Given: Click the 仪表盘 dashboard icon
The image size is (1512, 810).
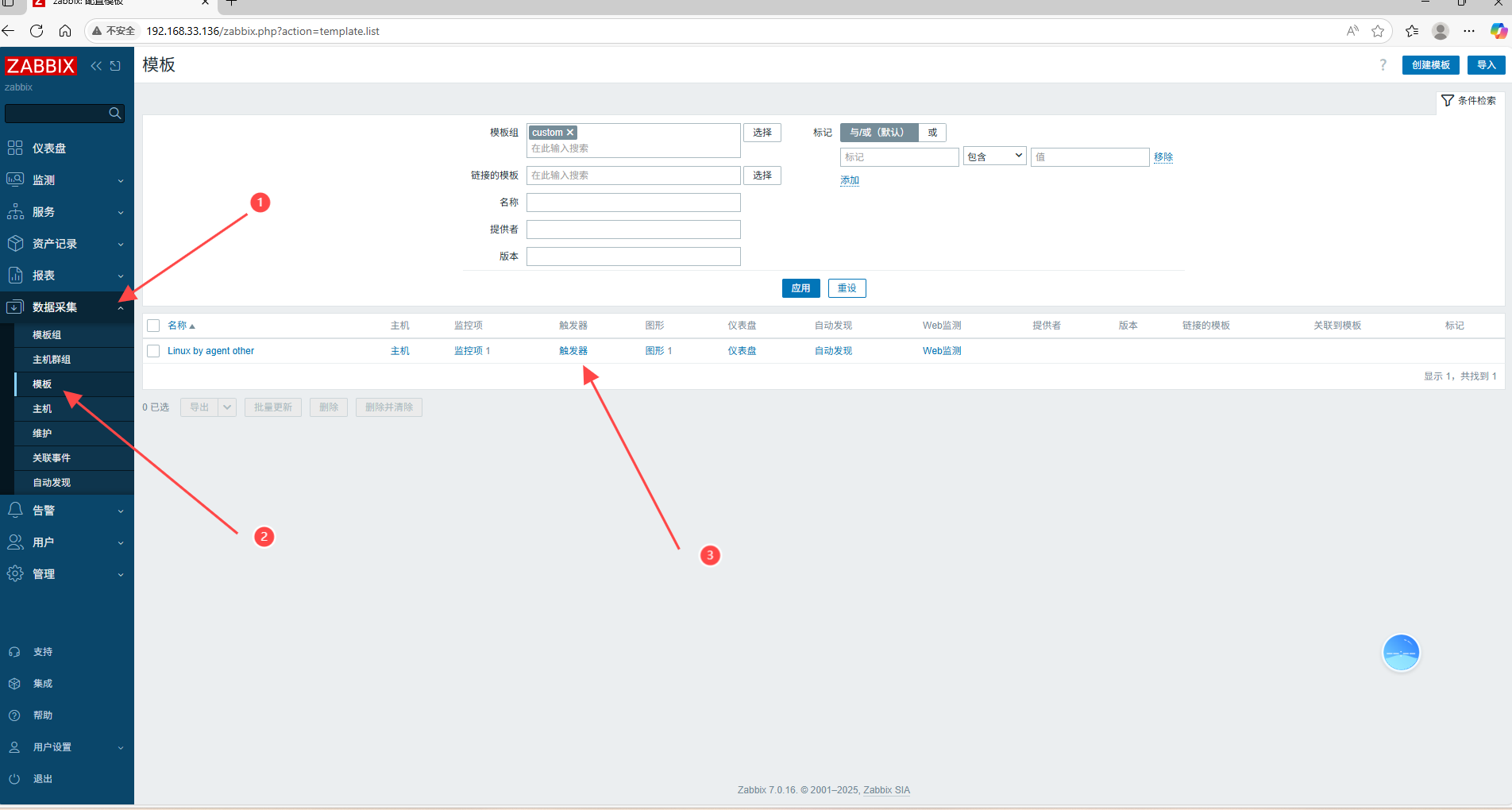Looking at the screenshot, I should [x=15, y=148].
